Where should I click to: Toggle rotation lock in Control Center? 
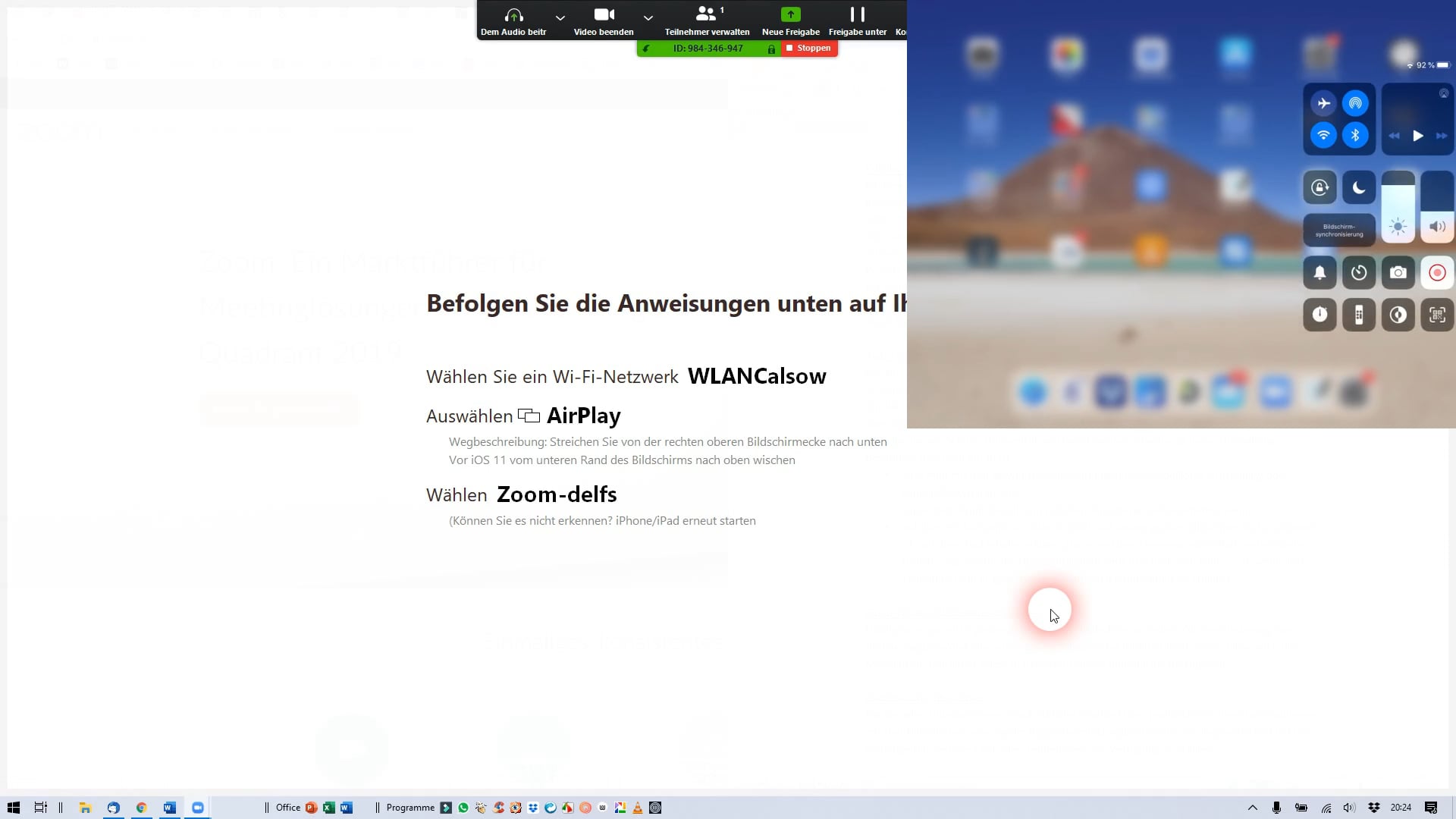(x=1319, y=187)
